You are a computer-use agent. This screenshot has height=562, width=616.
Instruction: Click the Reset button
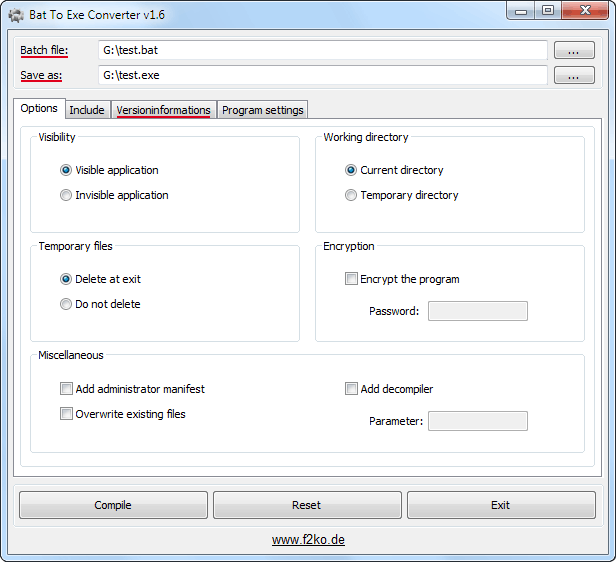click(x=307, y=505)
